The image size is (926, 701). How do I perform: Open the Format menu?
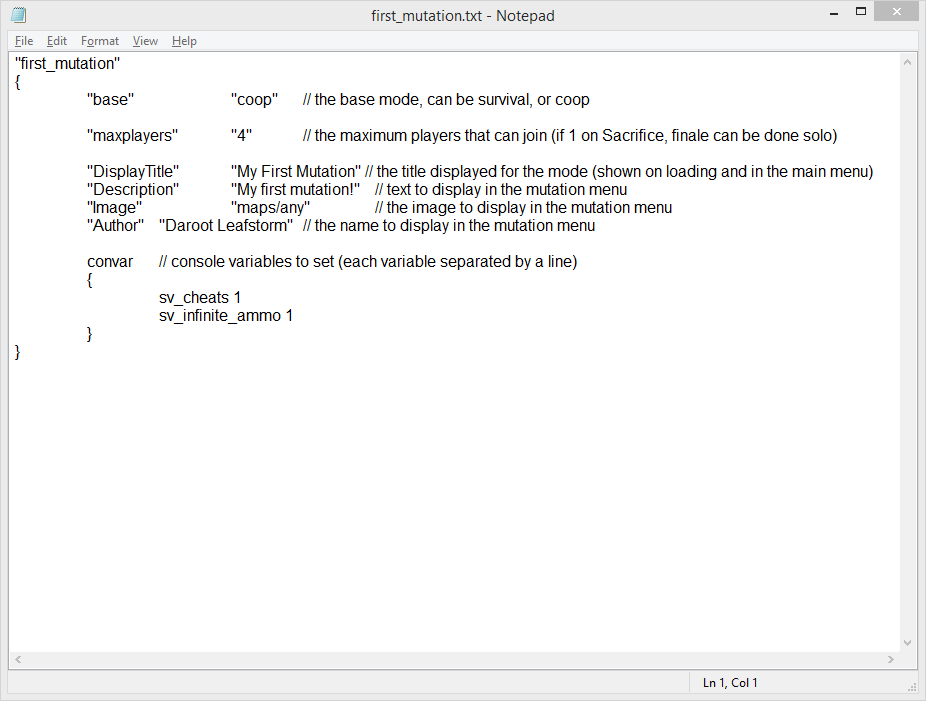tap(100, 41)
